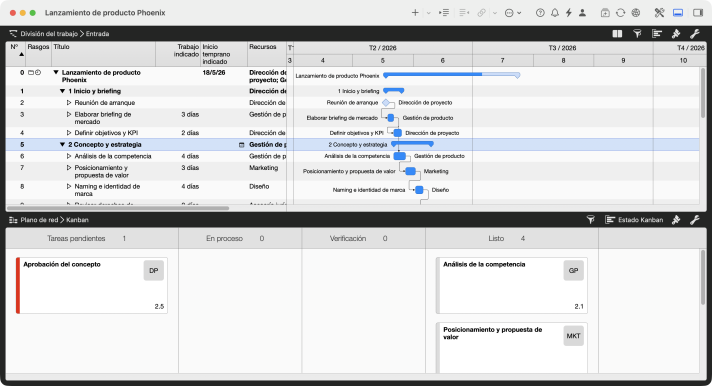Open project settings tools icon
This screenshot has height=386, width=712.
pyautogui.click(x=659, y=13)
